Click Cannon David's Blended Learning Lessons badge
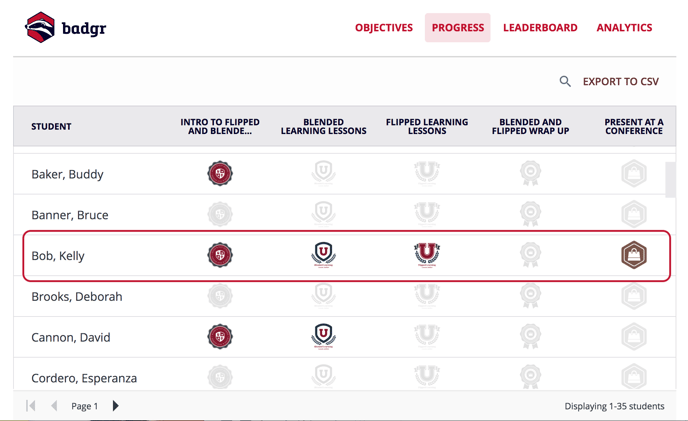Screen dimensions: 688x421 click(x=323, y=337)
